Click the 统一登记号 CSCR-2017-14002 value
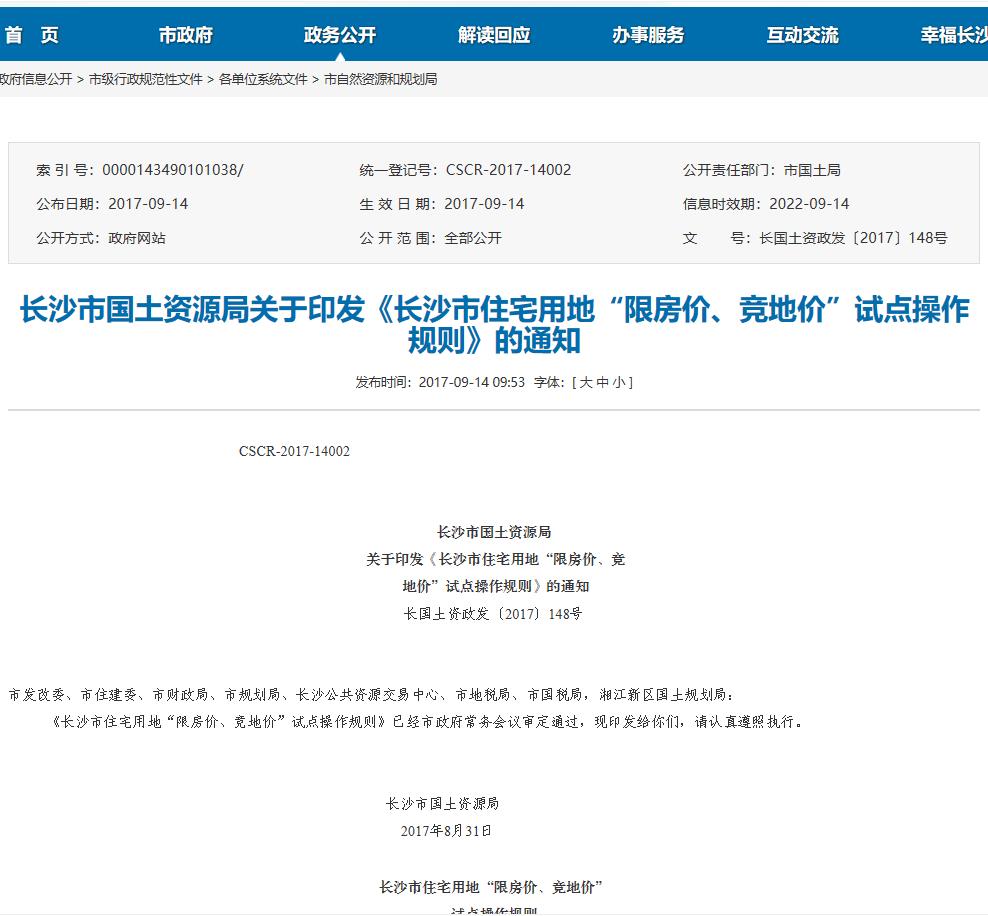This screenshot has width=988, height=916. click(510, 170)
